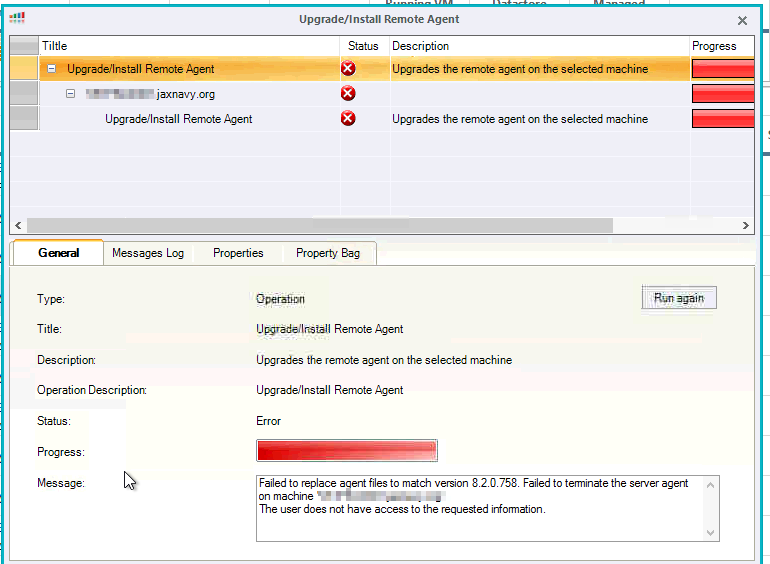Click the Tiltle column header
Viewport: 770px width, 564px height.
189,46
